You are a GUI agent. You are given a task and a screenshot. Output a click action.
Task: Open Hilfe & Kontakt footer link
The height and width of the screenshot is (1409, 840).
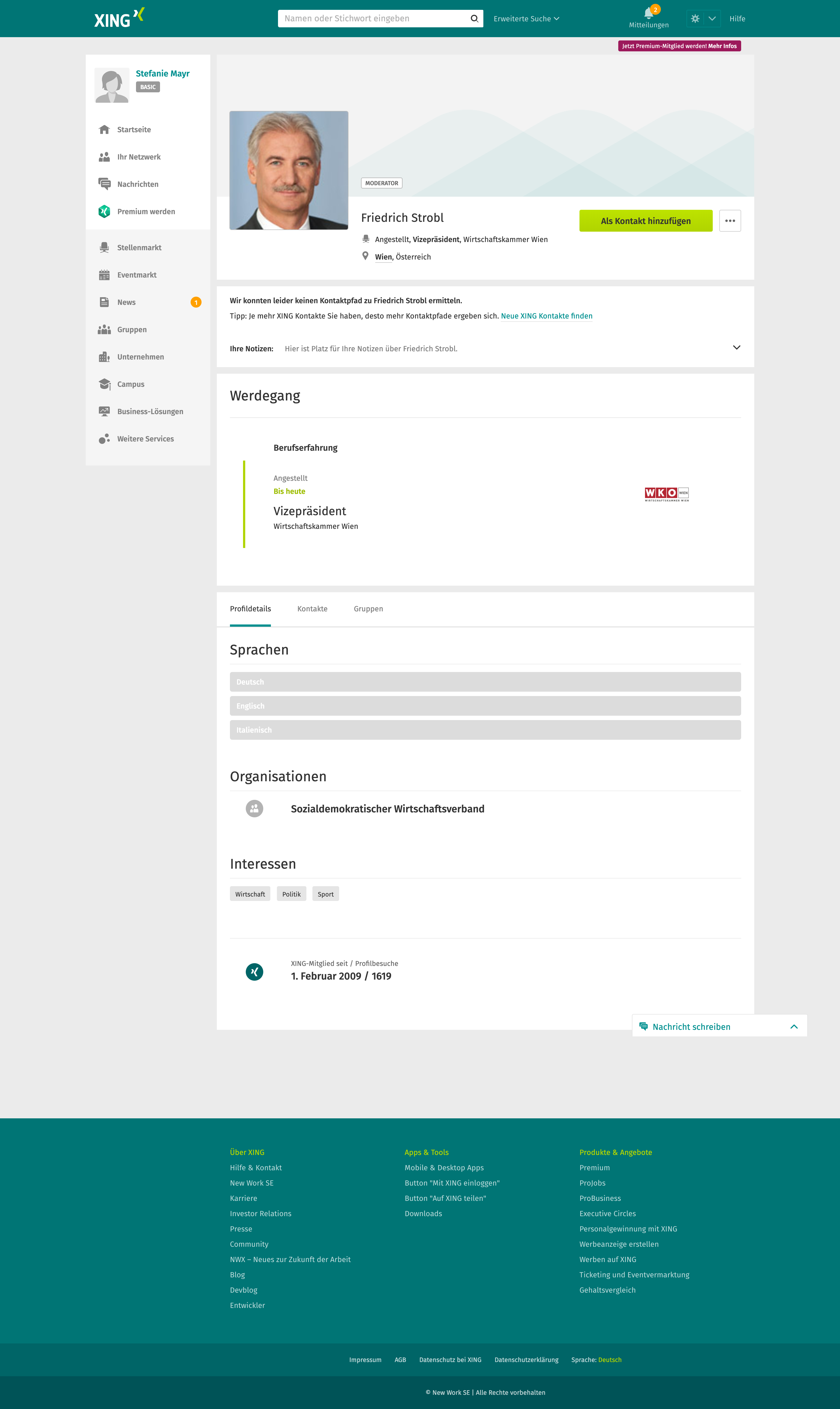256,1167
